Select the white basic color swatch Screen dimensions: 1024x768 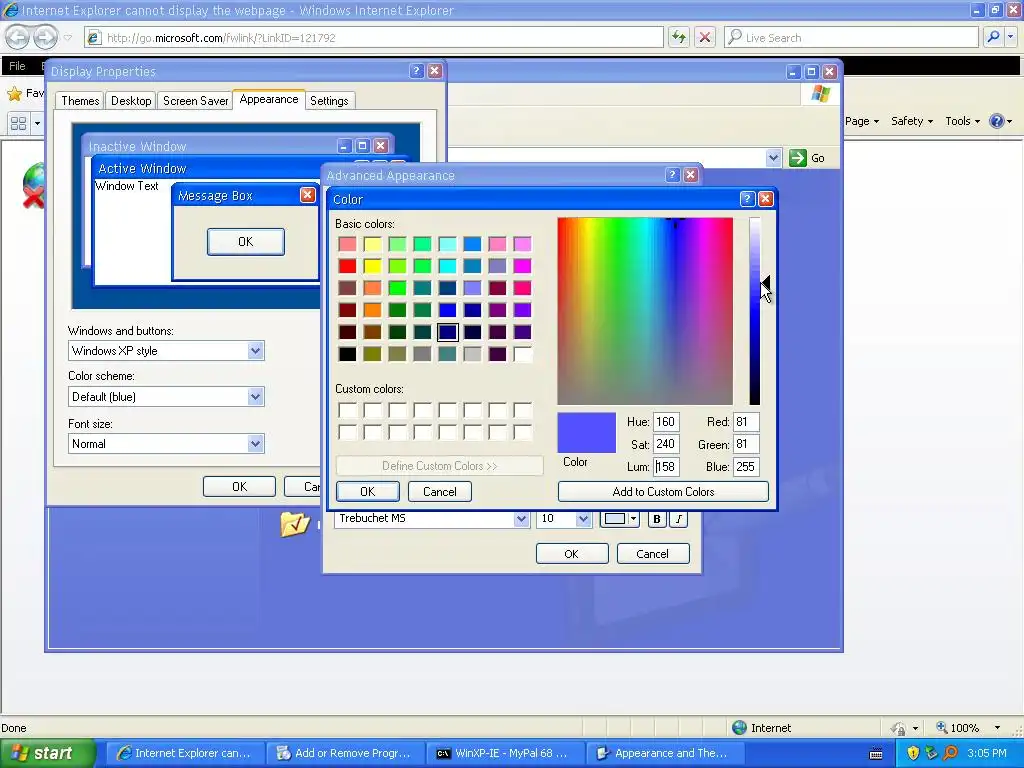522,354
